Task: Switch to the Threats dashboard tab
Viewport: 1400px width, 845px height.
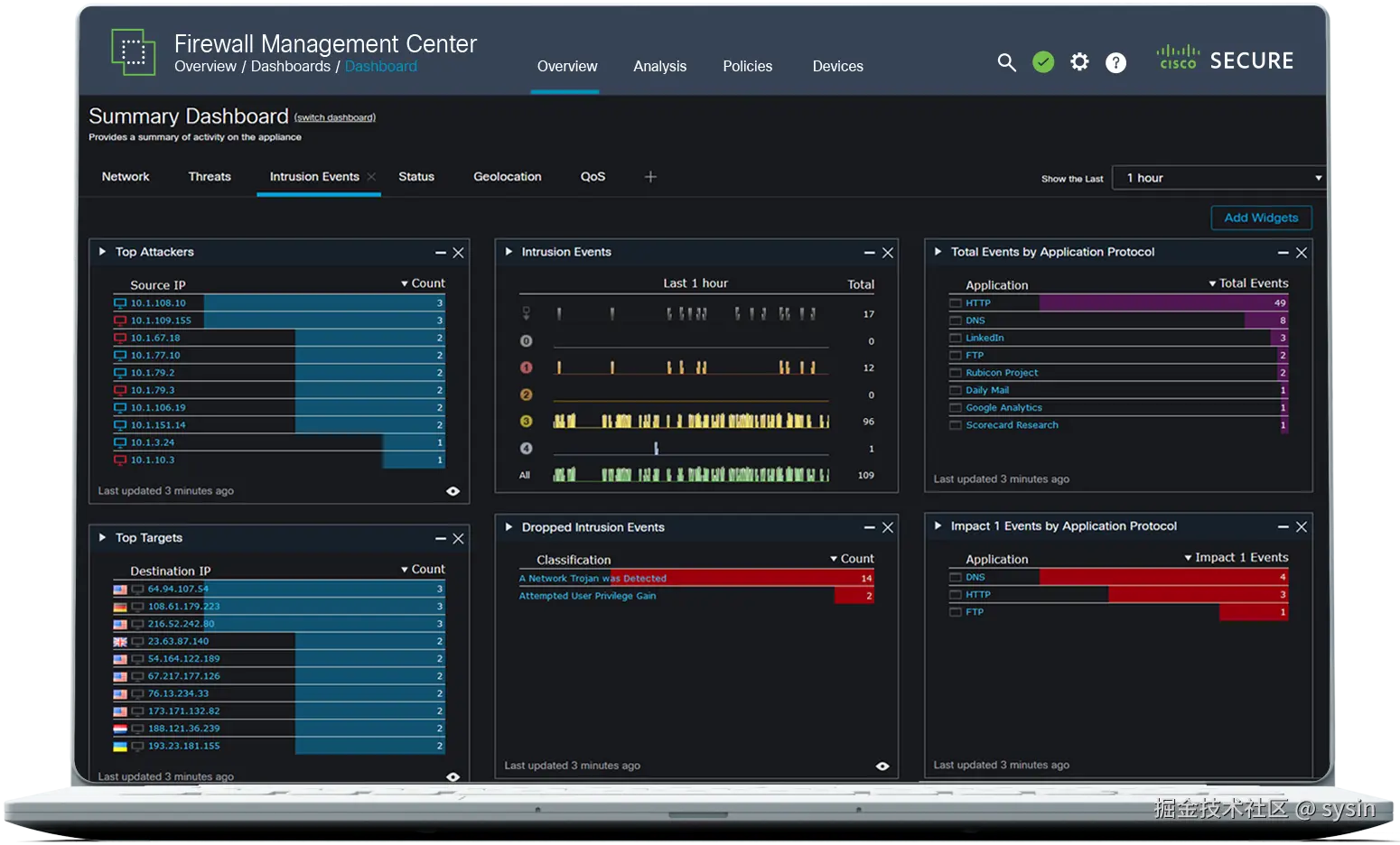Action: click(209, 176)
